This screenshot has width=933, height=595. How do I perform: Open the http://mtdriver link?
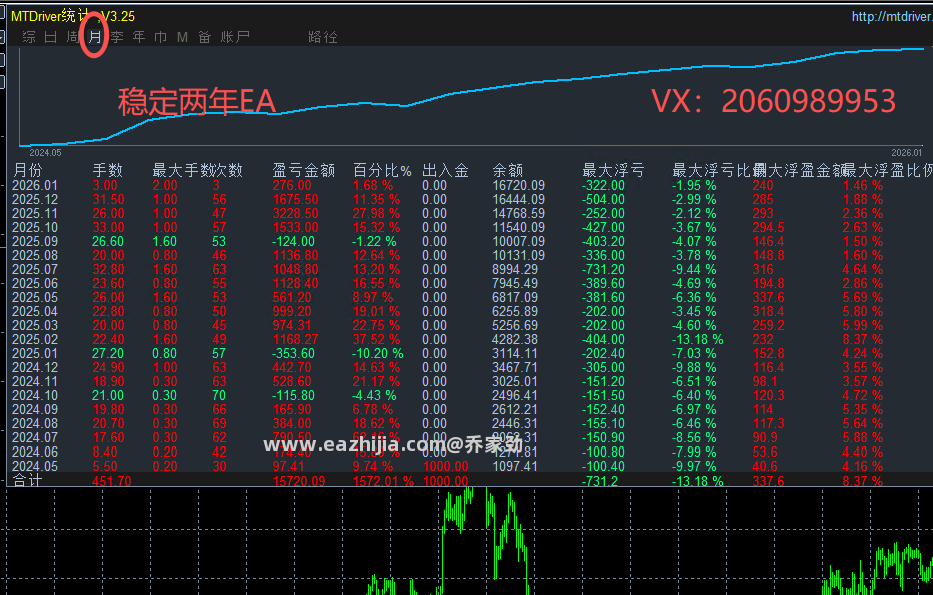[892, 17]
